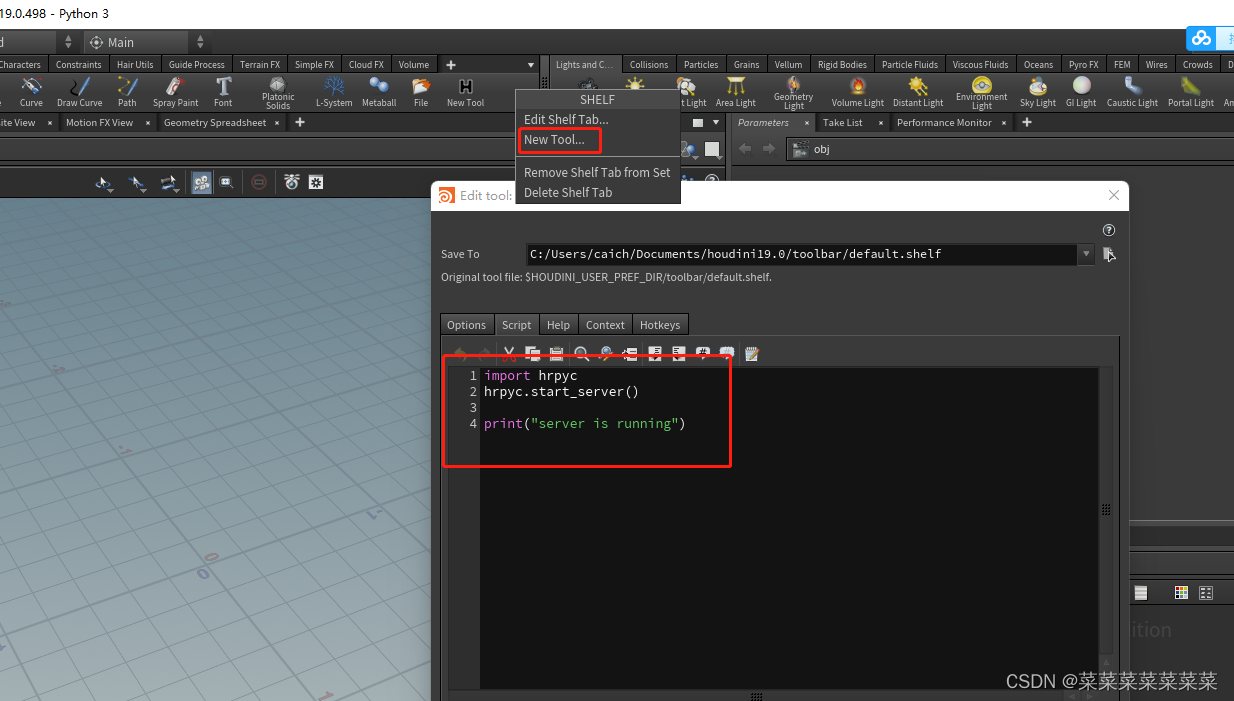This screenshot has height=701, width=1234.
Task: Open the Particles shelf tab
Action: point(701,65)
